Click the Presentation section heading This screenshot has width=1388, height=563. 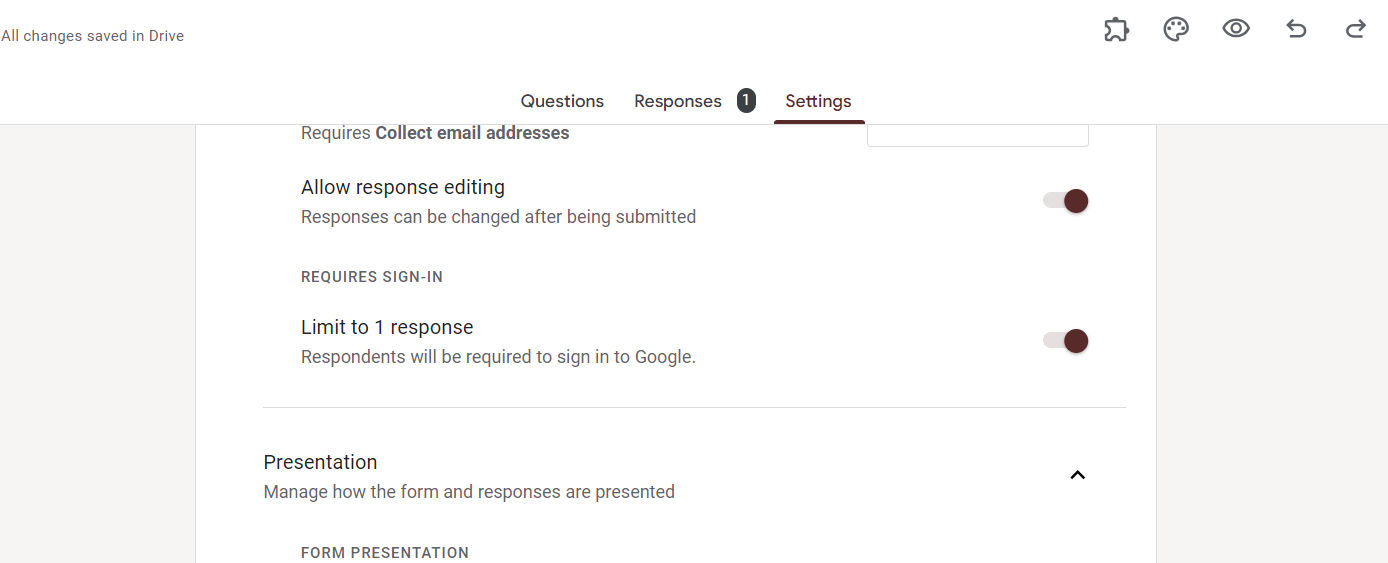[x=320, y=462]
